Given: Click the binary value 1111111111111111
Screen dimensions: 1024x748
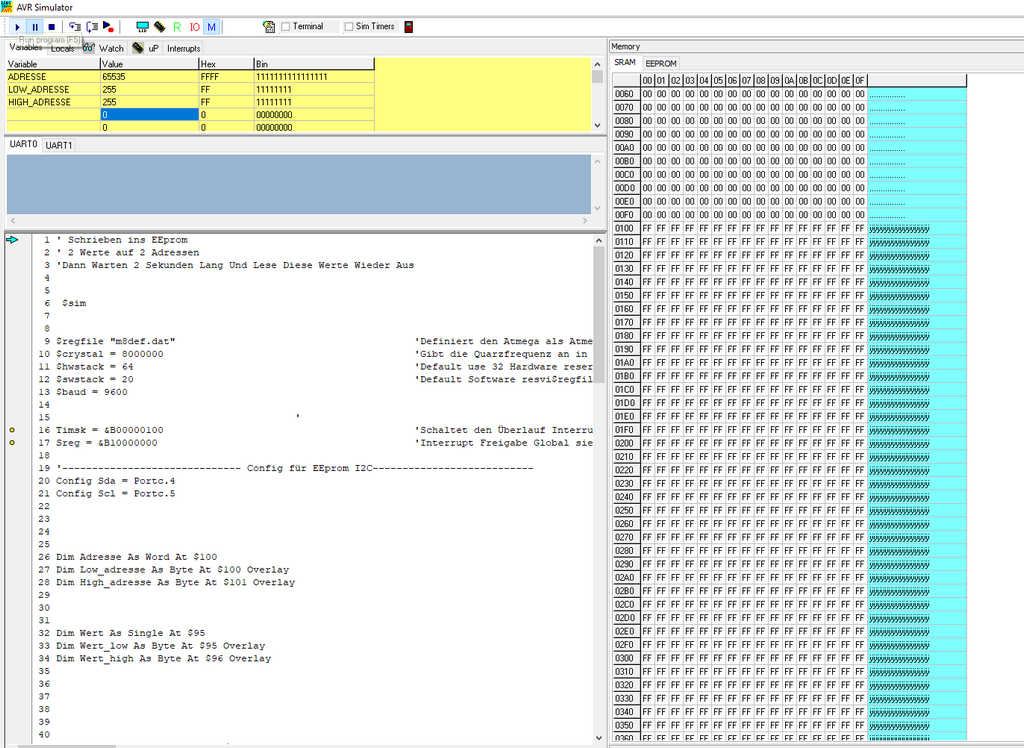Looking at the screenshot, I should pyautogui.click(x=314, y=76).
